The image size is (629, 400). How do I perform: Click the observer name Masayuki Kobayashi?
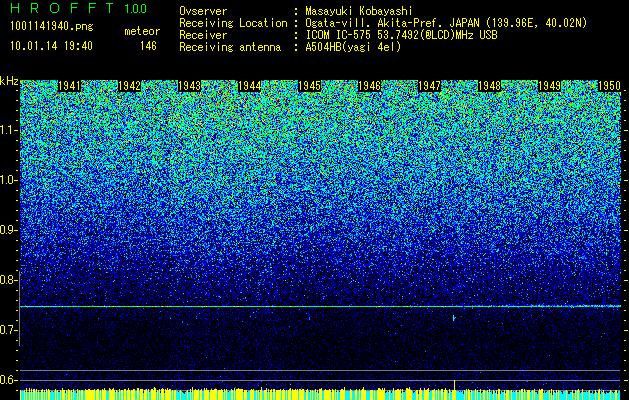tap(358, 11)
